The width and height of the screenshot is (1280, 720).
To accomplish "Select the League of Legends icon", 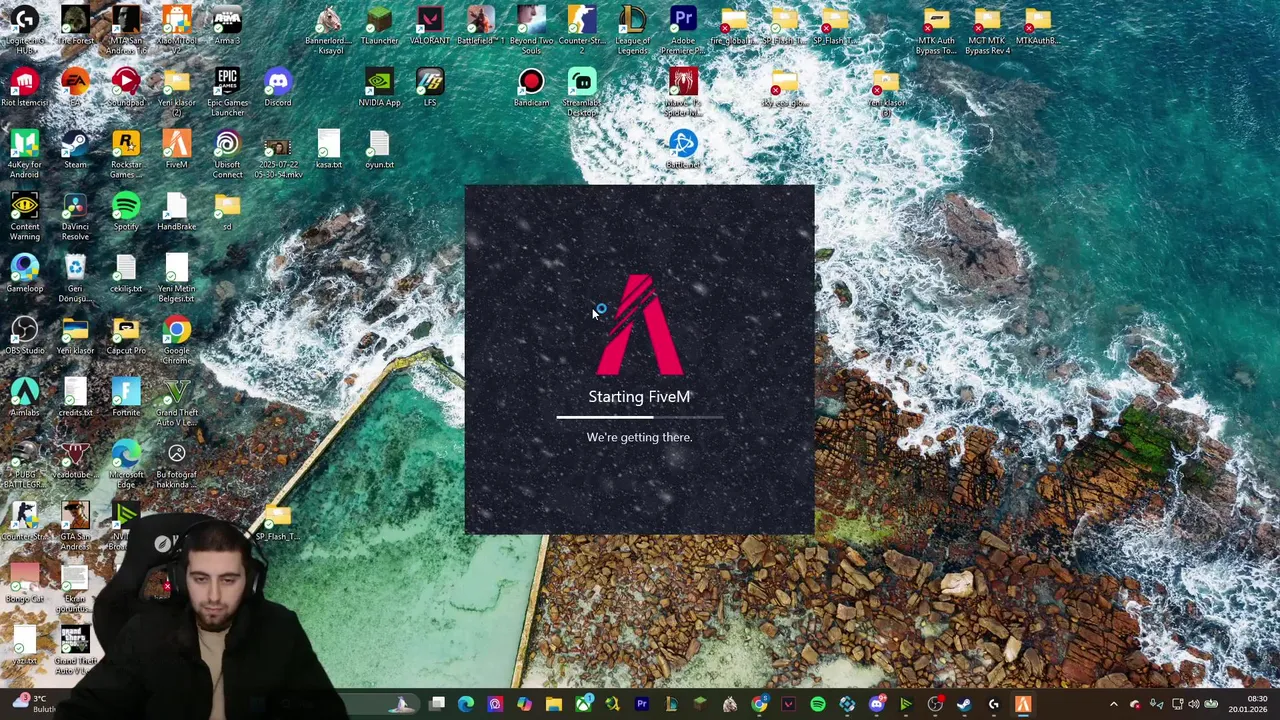I will tap(633, 28).
